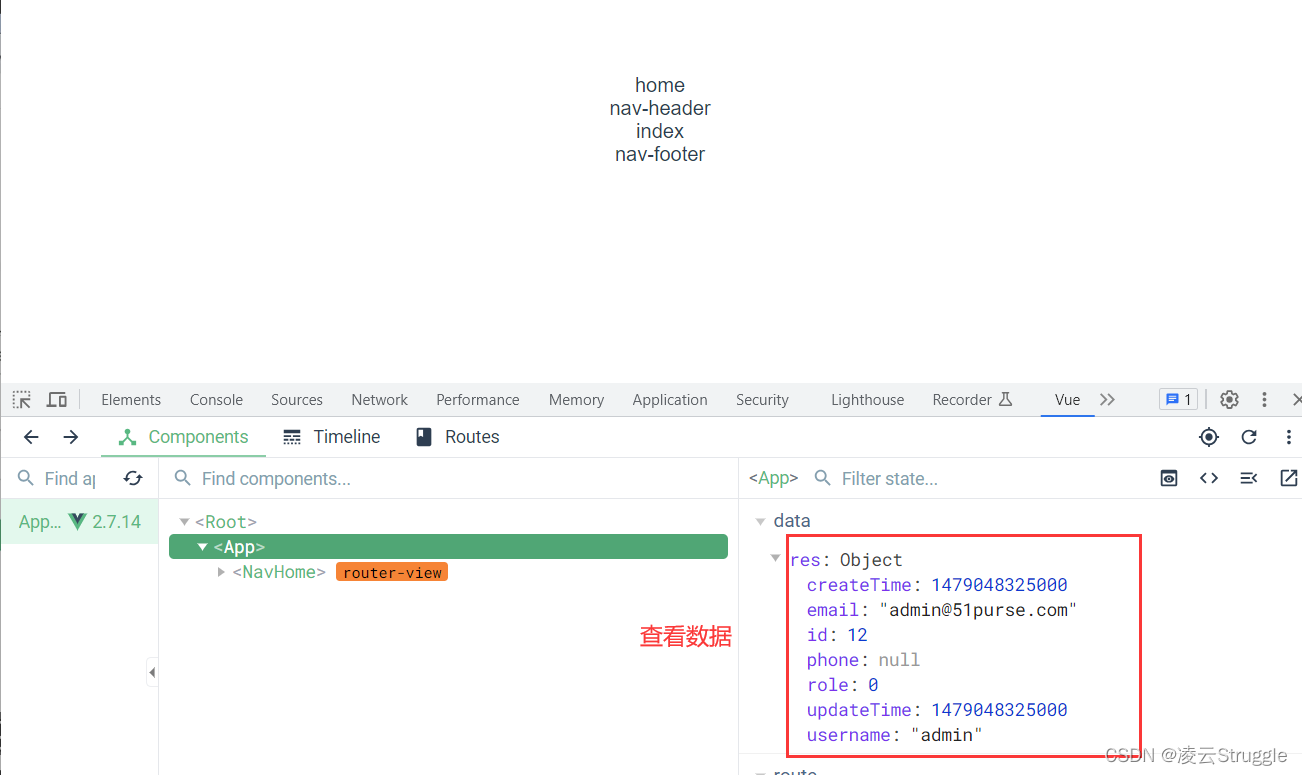Image resolution: width=1302 pixels, height=775 pixels.
Task: Open the Sources tab
Action: pyautogui.click(x=297, y=399)
